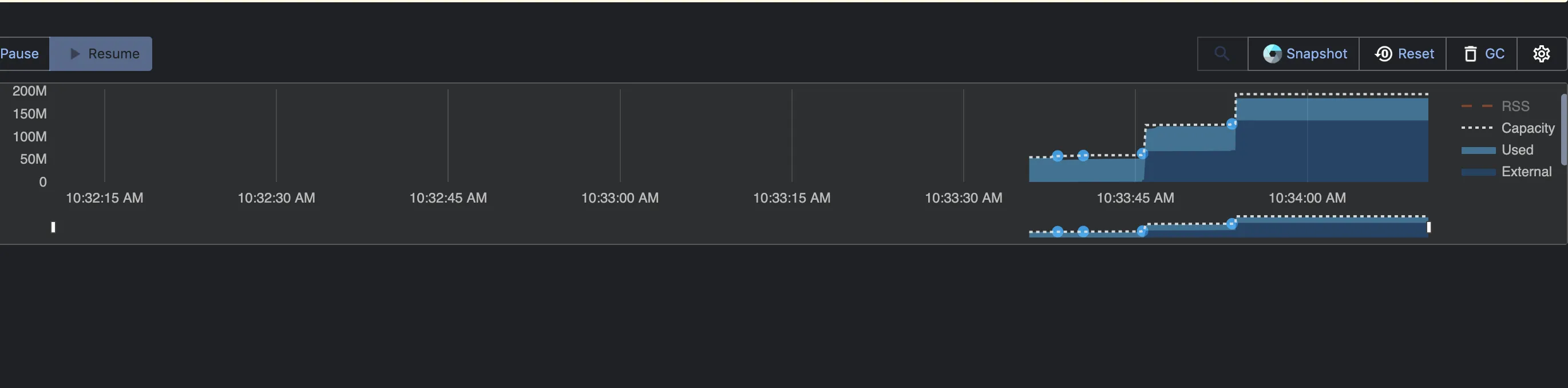This screenshot has width=1568, height=388.
Task: Open the search magnifier in toolbar
Action: tap(1221, 54)
